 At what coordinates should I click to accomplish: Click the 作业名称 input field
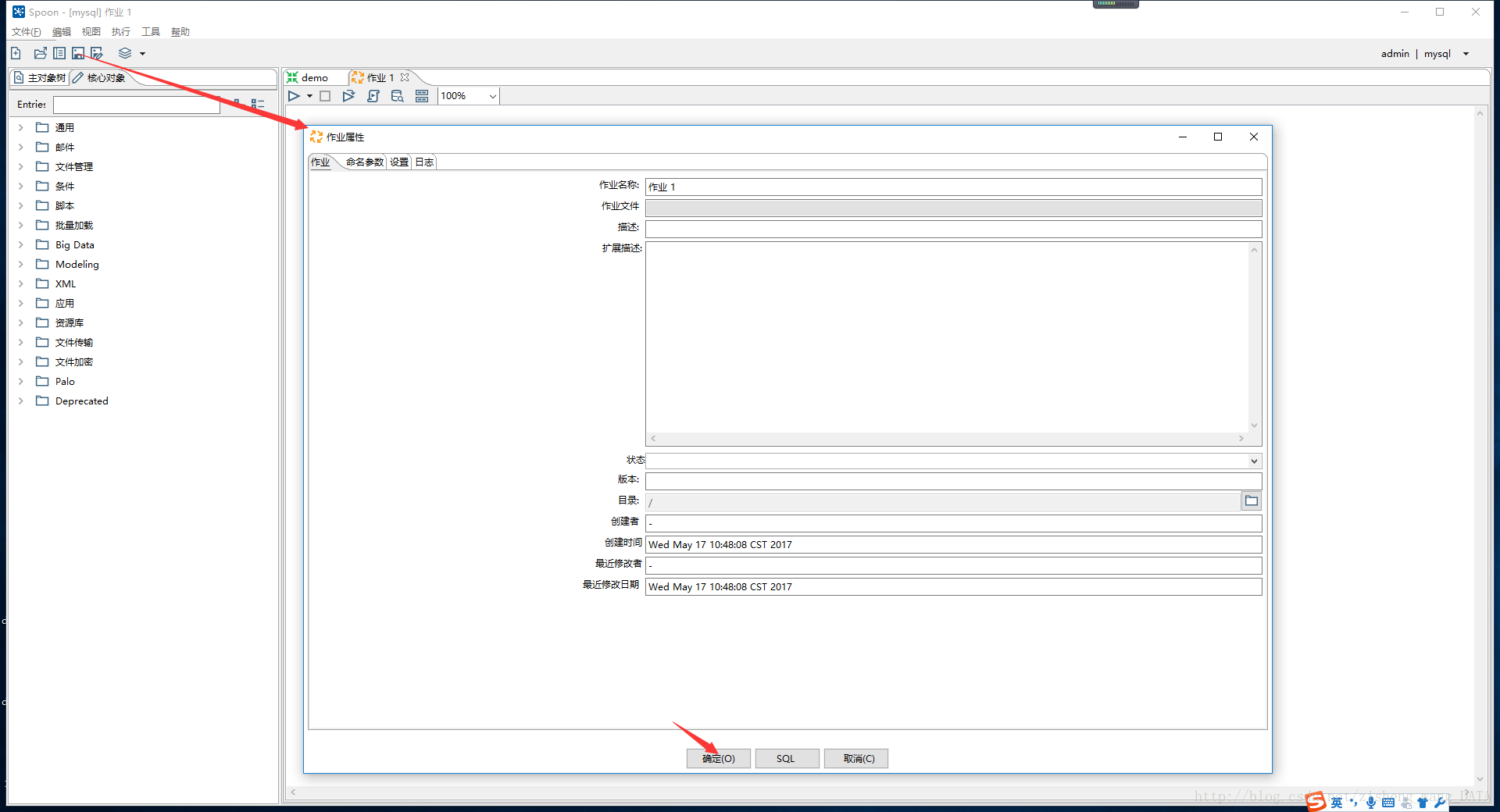(x=953, y=187)
